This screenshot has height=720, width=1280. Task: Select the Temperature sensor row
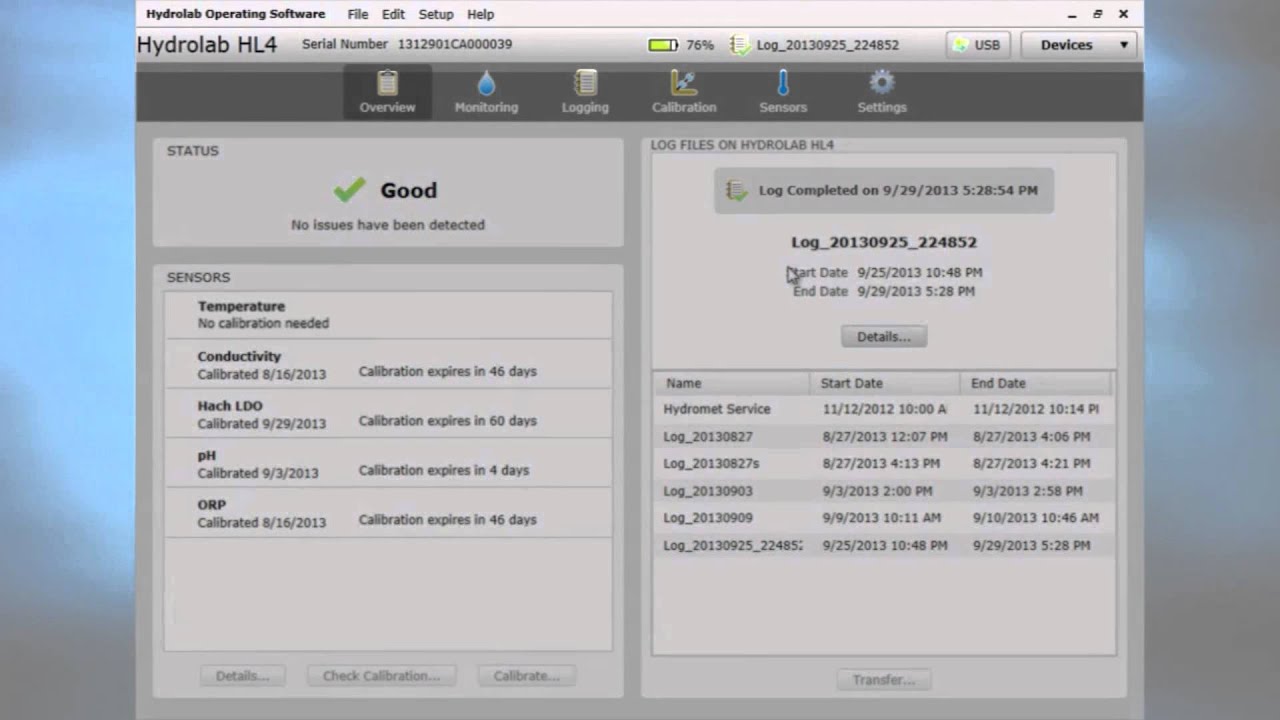coord(388,315)
